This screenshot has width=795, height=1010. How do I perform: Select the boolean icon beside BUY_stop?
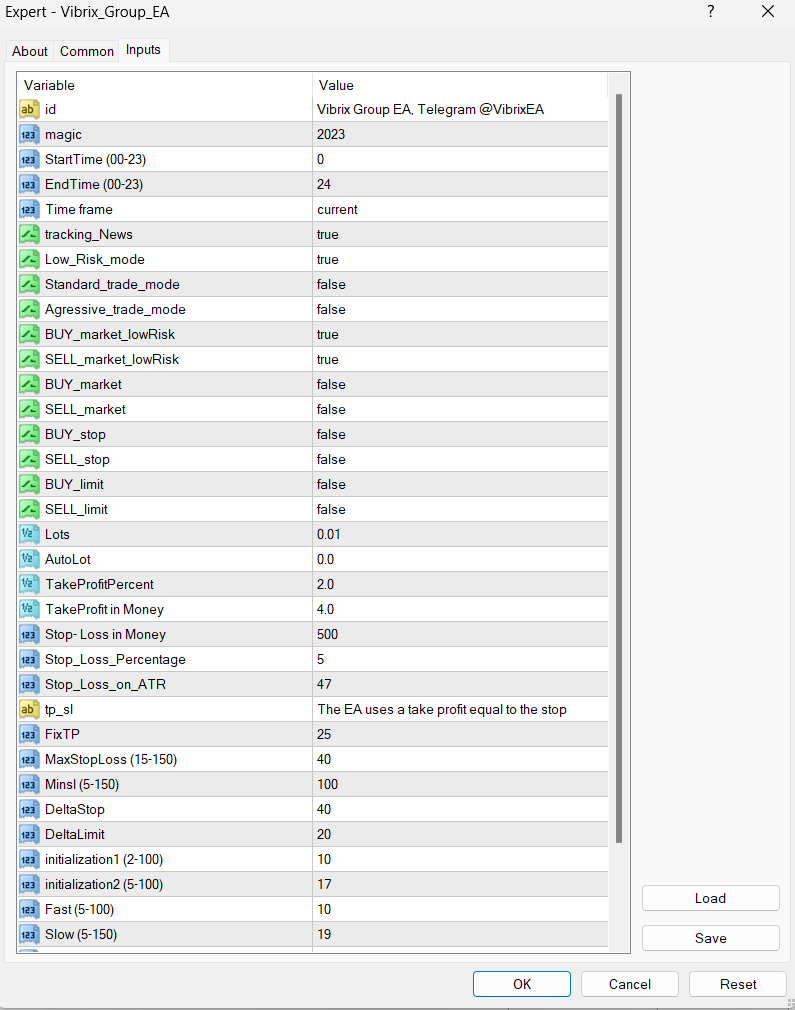click(30, 434)
